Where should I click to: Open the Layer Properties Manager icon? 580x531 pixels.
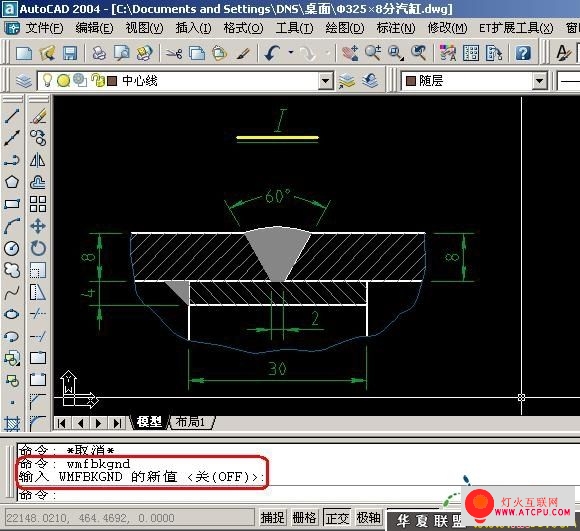pos(24,80)
